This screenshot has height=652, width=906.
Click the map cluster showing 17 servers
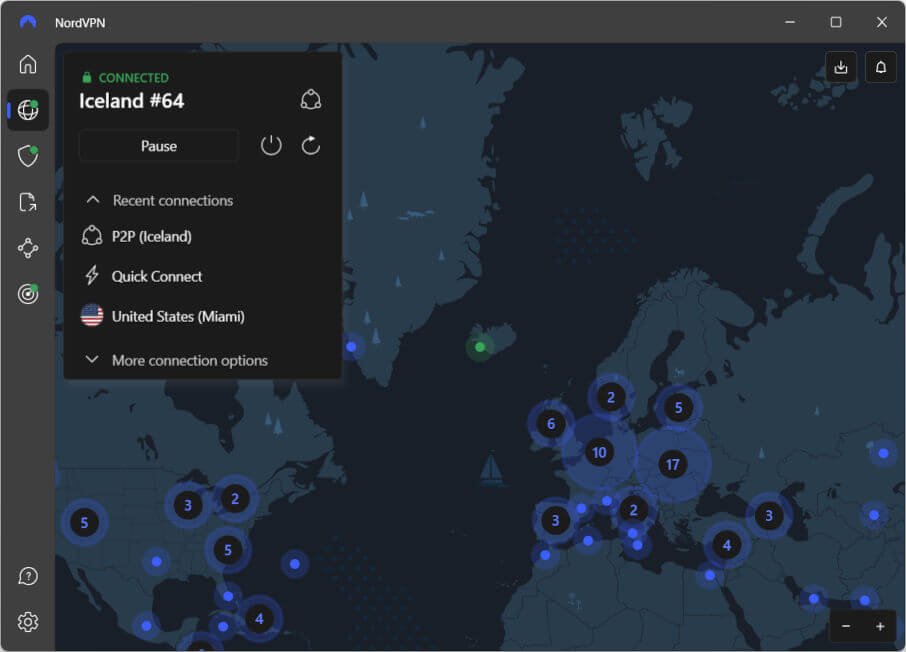tap(673, 464)
